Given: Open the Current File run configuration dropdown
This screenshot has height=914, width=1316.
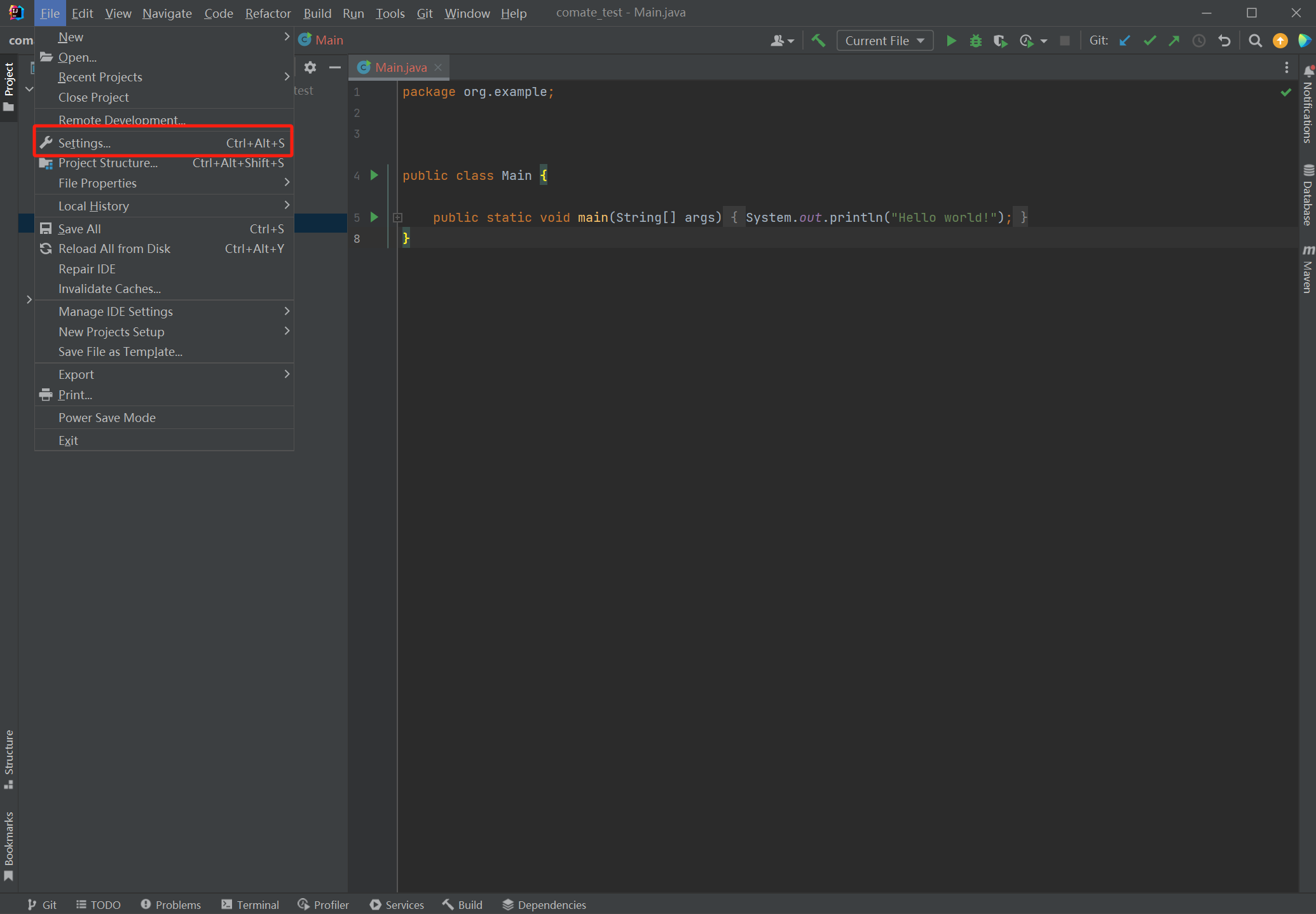Looking at the screenshot, I should click(884, 41).
